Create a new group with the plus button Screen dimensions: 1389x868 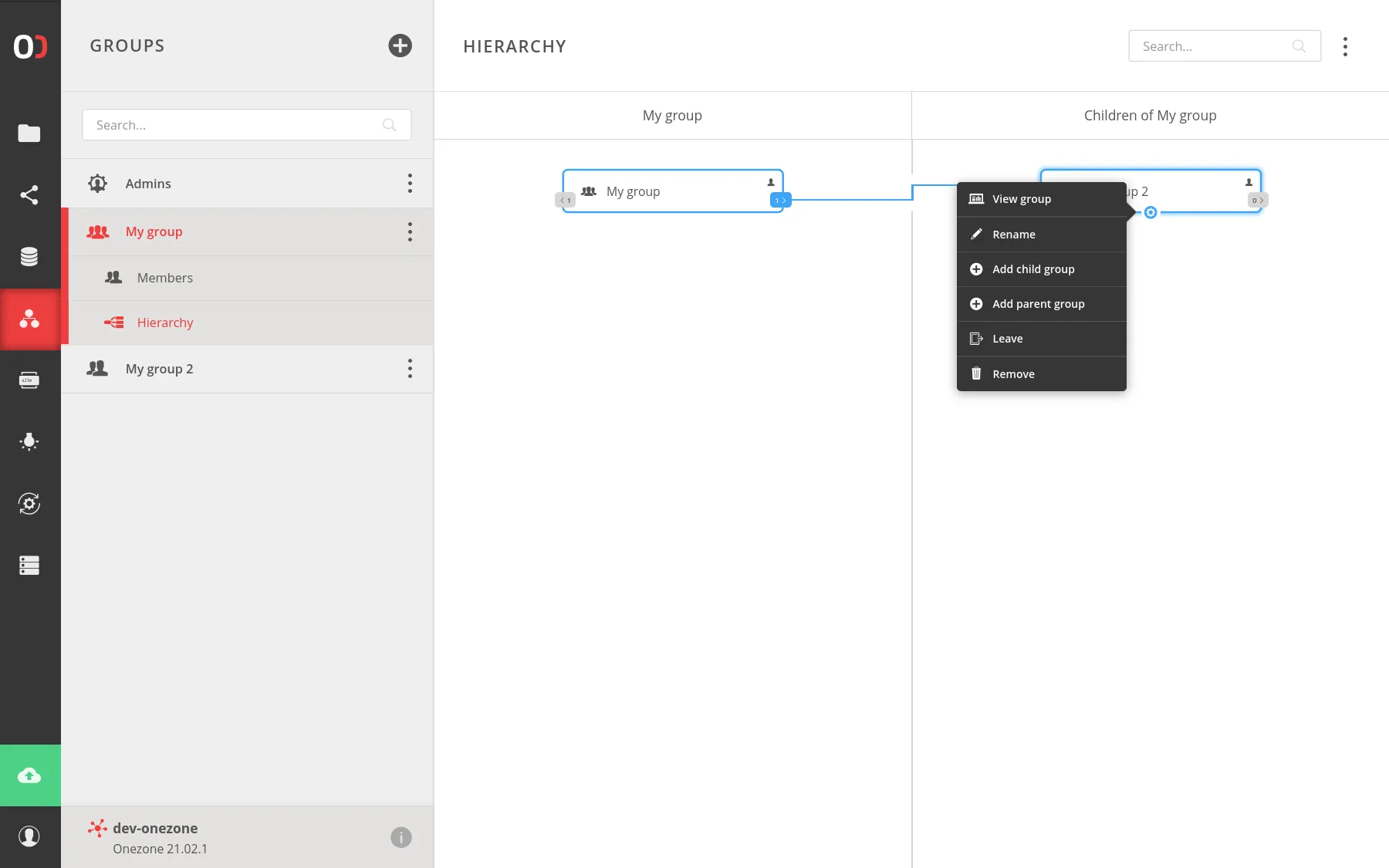tap(400, 46)
